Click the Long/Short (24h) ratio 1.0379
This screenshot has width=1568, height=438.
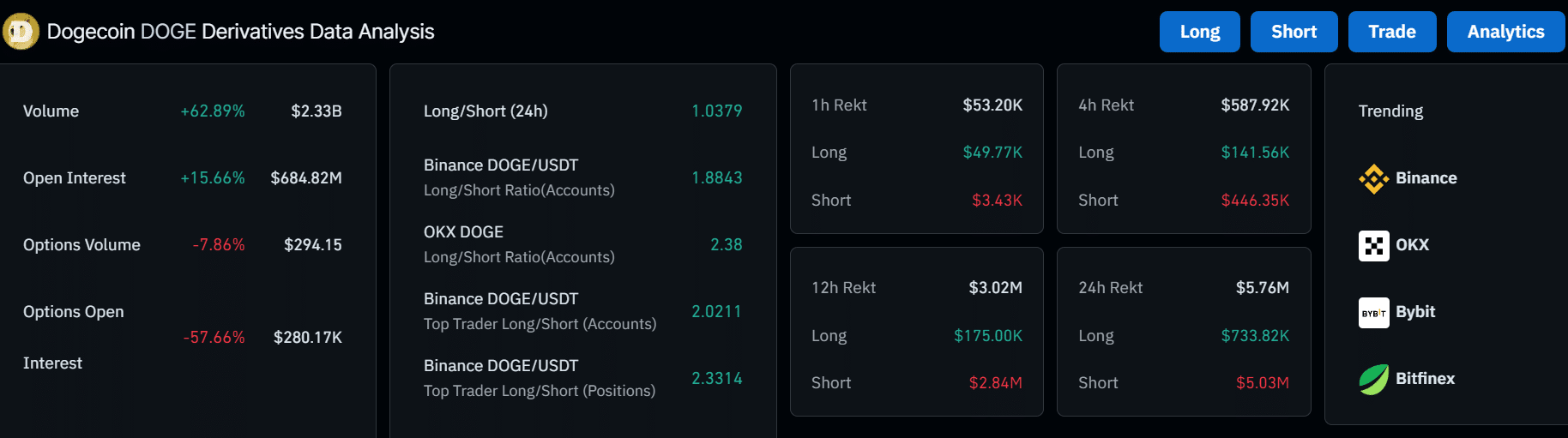[x=716, y=111]
